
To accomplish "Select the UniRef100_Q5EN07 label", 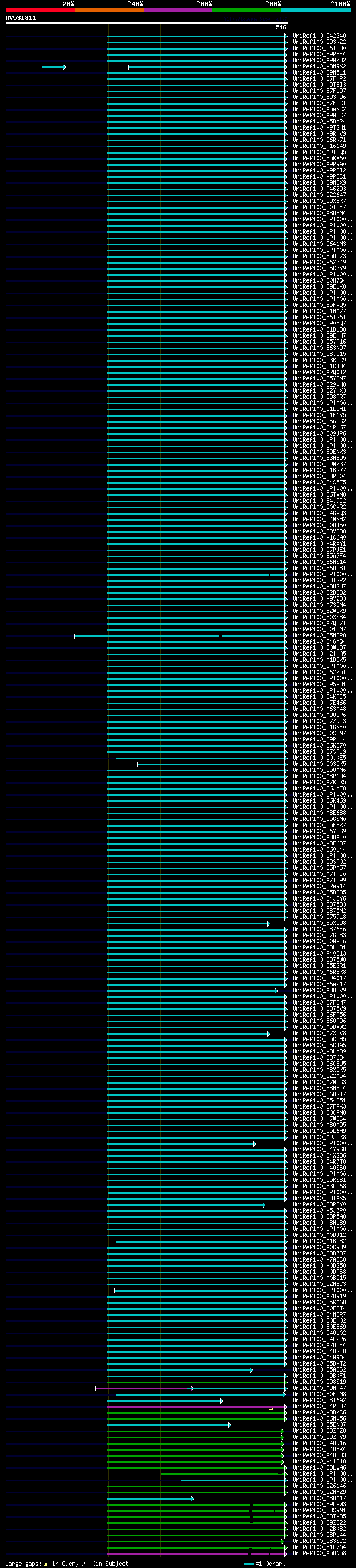I will pyautogui.click(x=319, y=1425).
